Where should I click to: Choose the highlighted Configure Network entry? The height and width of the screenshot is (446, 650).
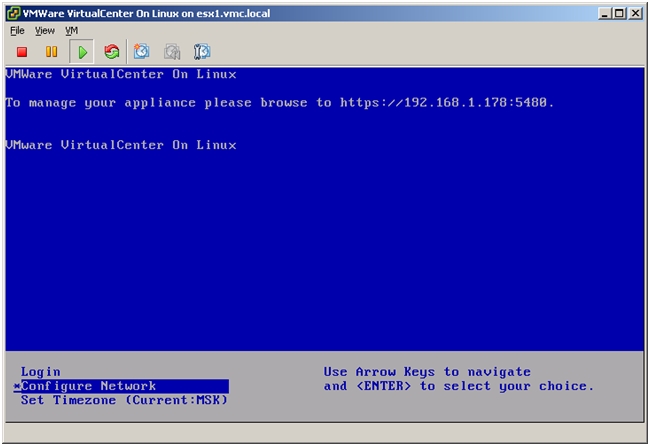(x=88, y=386)
